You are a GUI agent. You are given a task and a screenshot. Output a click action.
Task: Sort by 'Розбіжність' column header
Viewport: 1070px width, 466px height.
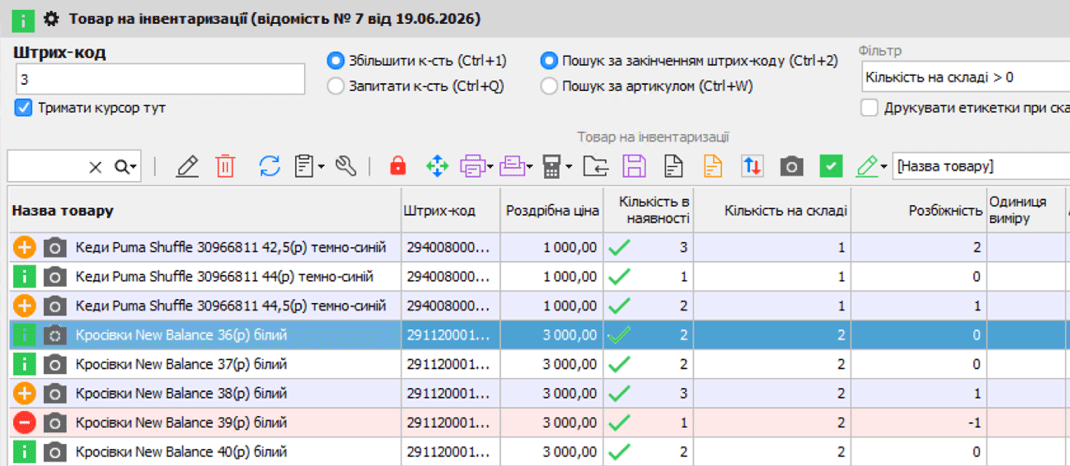919,210
